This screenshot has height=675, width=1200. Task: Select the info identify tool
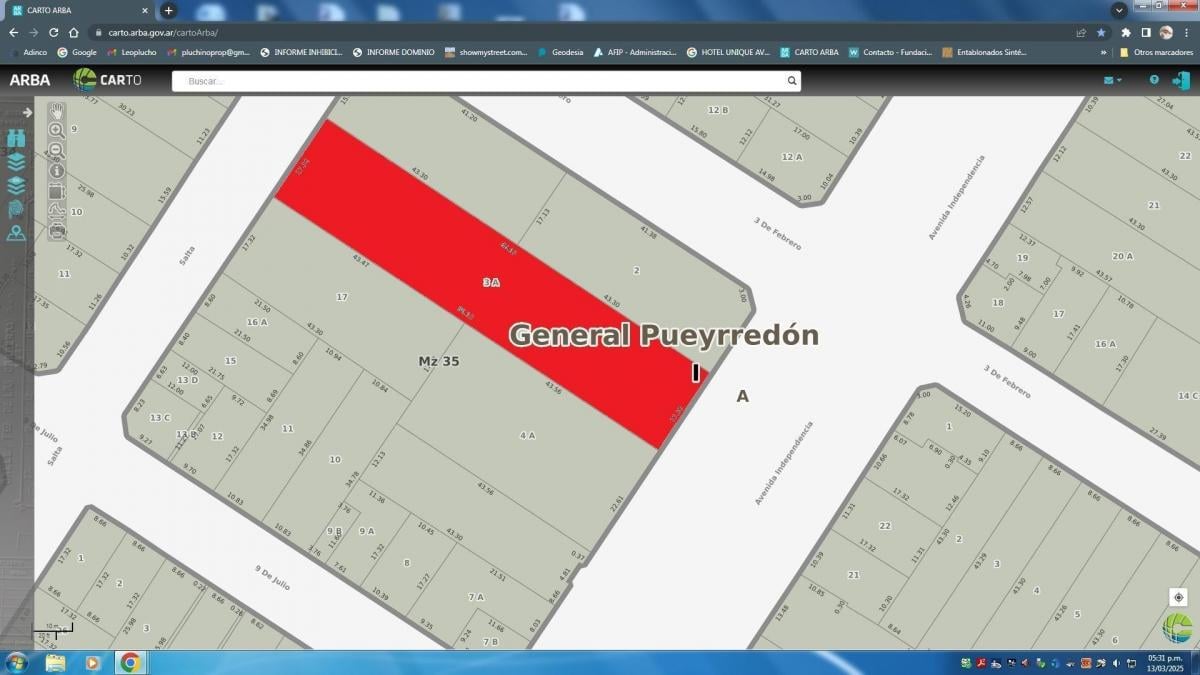coord(57,171)
